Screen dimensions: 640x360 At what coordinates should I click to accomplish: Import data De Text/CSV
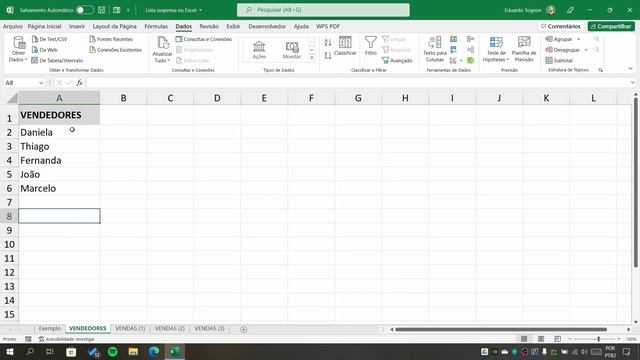(x=49, y=39)
